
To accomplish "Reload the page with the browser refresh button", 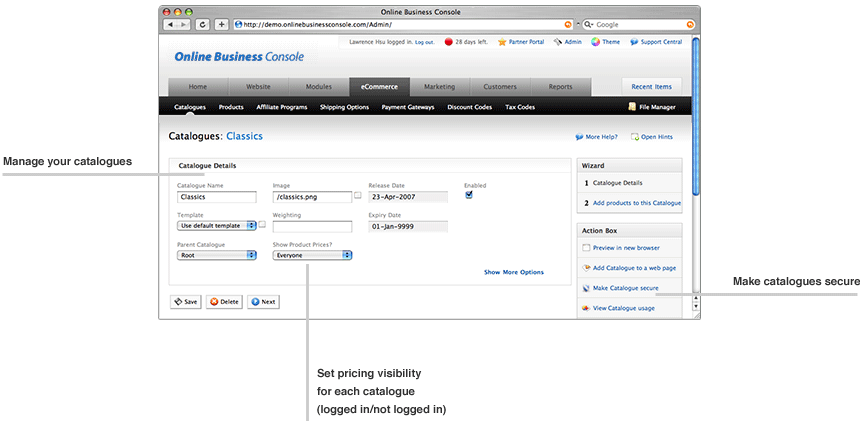I will point(203,23).
